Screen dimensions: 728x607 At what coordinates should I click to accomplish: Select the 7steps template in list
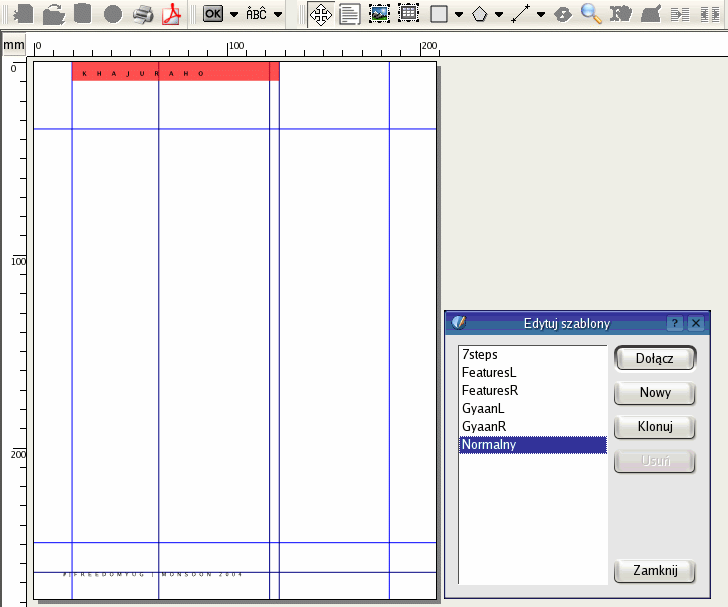pos(480,355)
